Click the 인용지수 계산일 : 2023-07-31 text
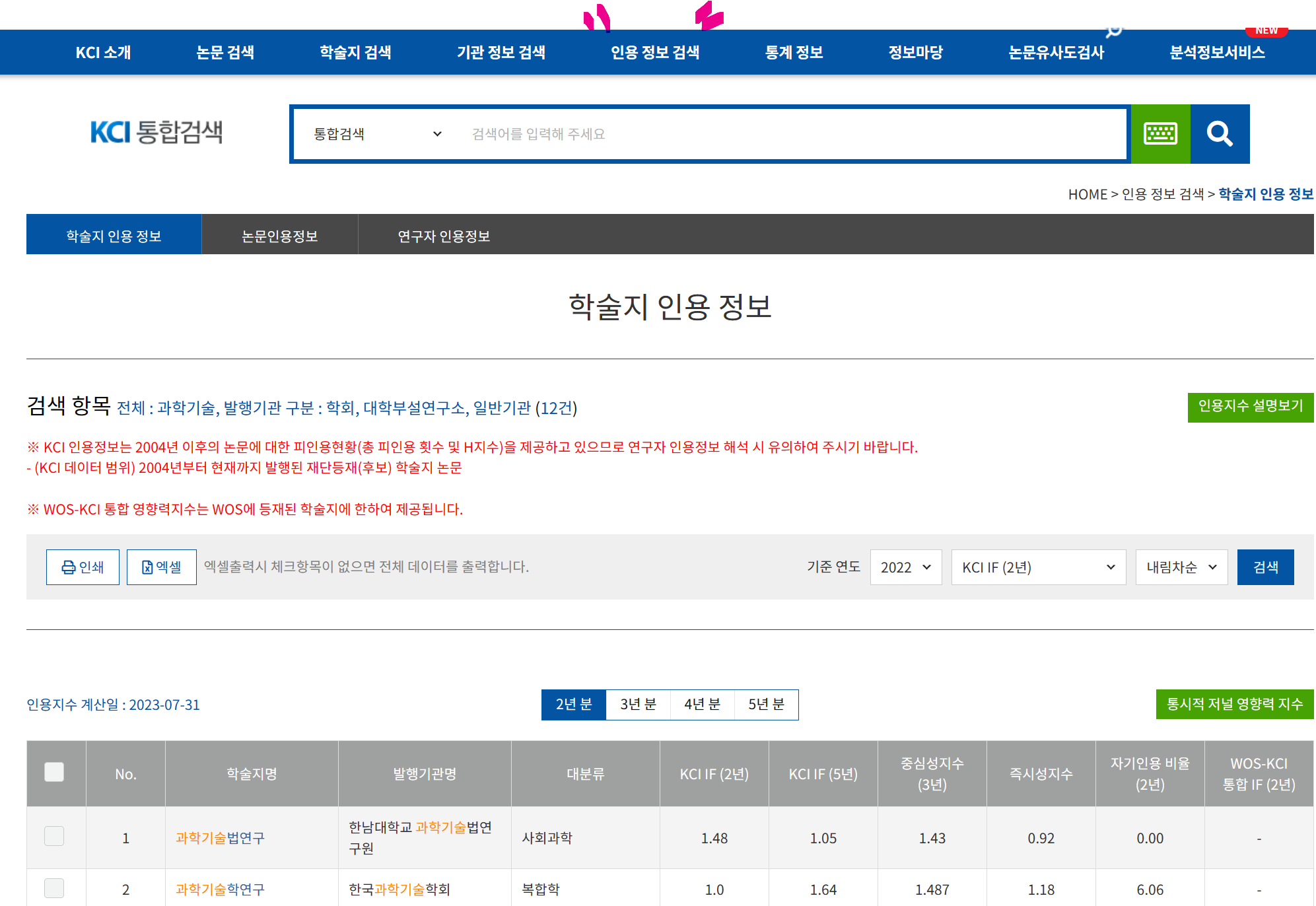 coord(113,705)
